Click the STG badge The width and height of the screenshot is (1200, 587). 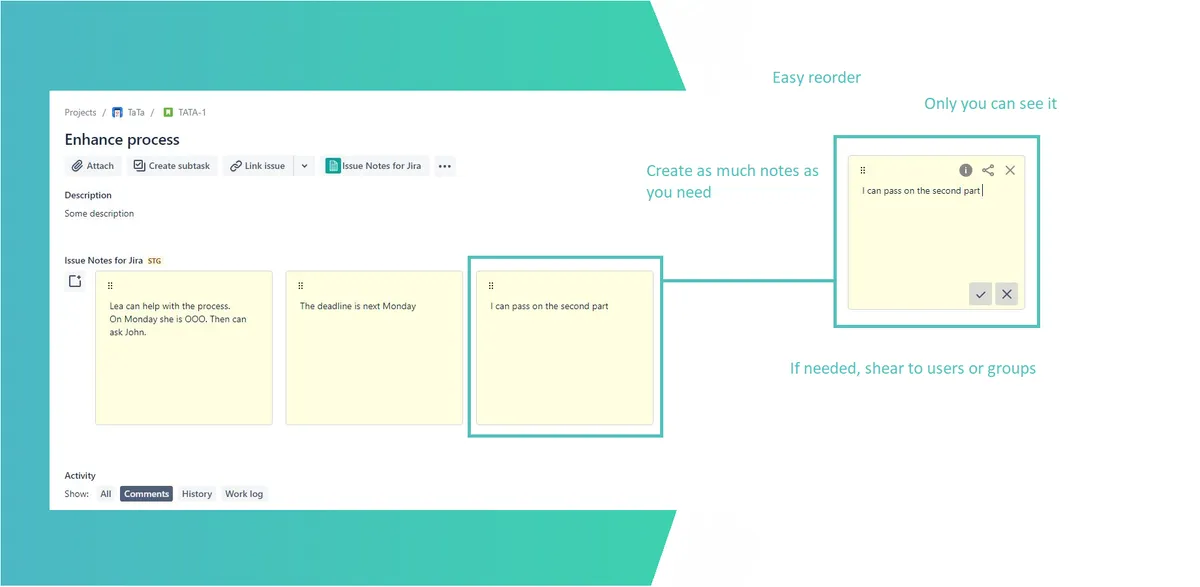154,261
